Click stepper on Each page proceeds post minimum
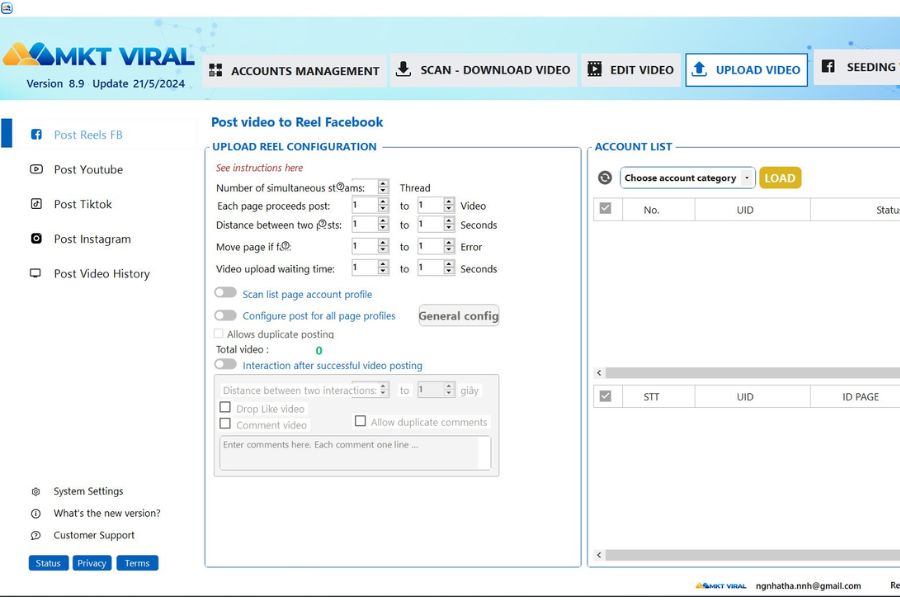 coord(383,205)
